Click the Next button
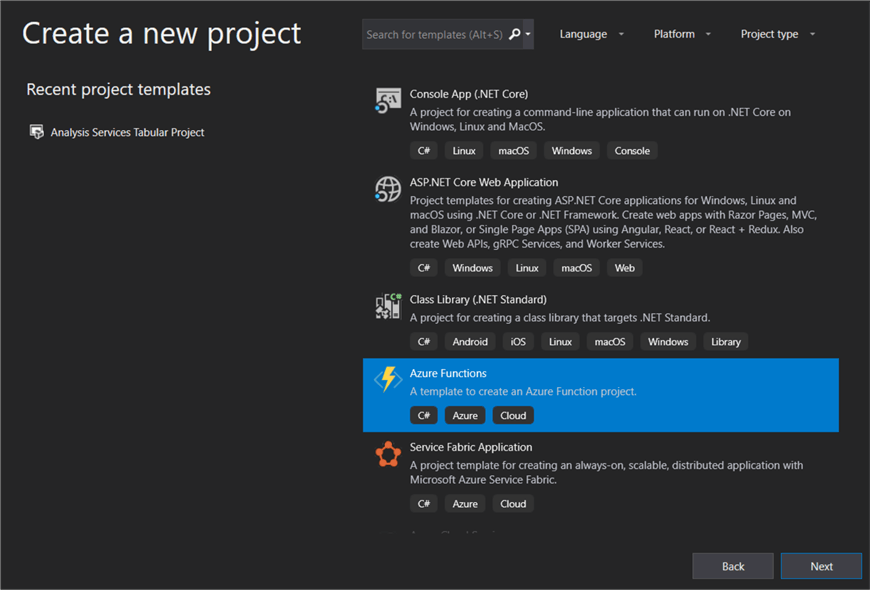The height and width of the screenshot is (590, 870). click(821, 565)
